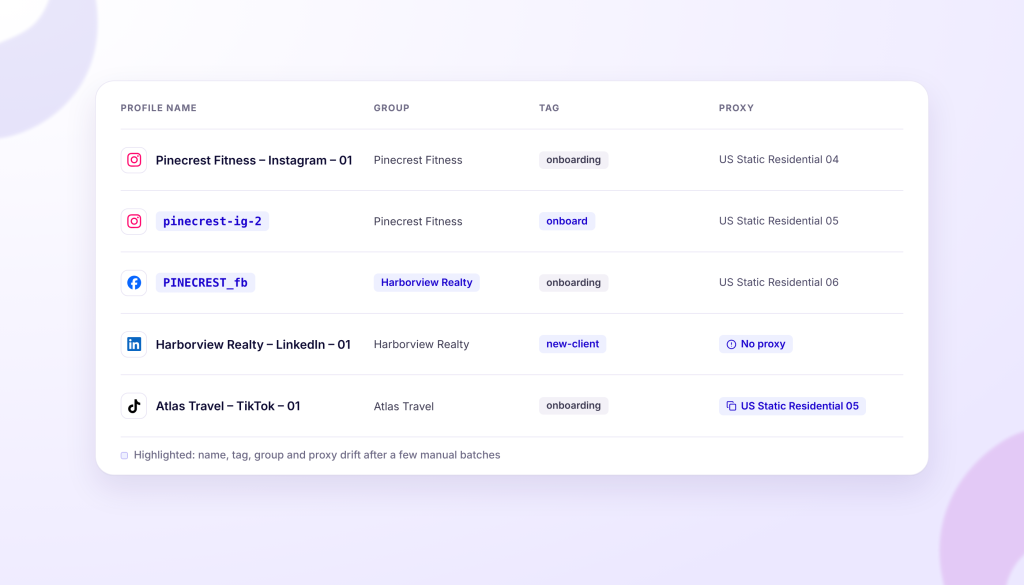Click the highlighted new-client tag
This screenshot has width=1024, height=585.
point(572,344)
